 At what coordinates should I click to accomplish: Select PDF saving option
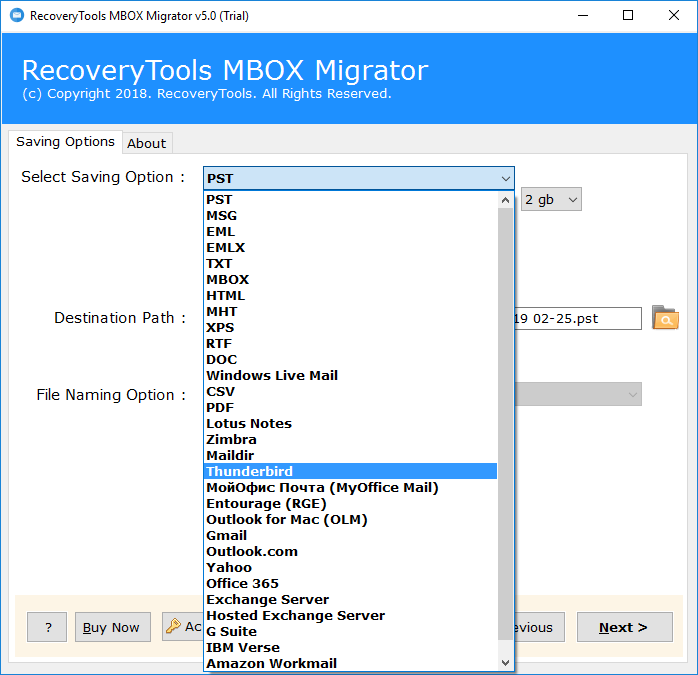pos(351,407)
